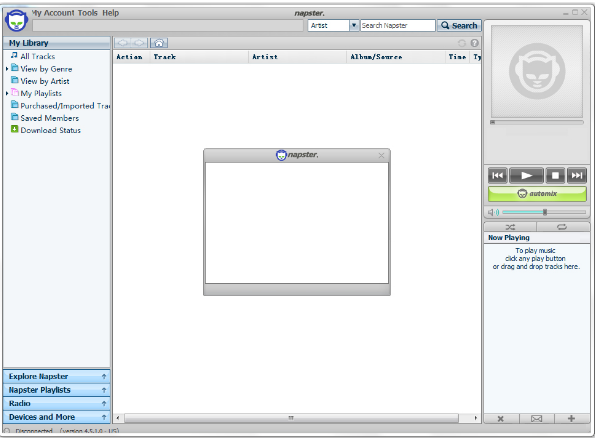
Task: Click the Stop button
Action: (555, 175)
